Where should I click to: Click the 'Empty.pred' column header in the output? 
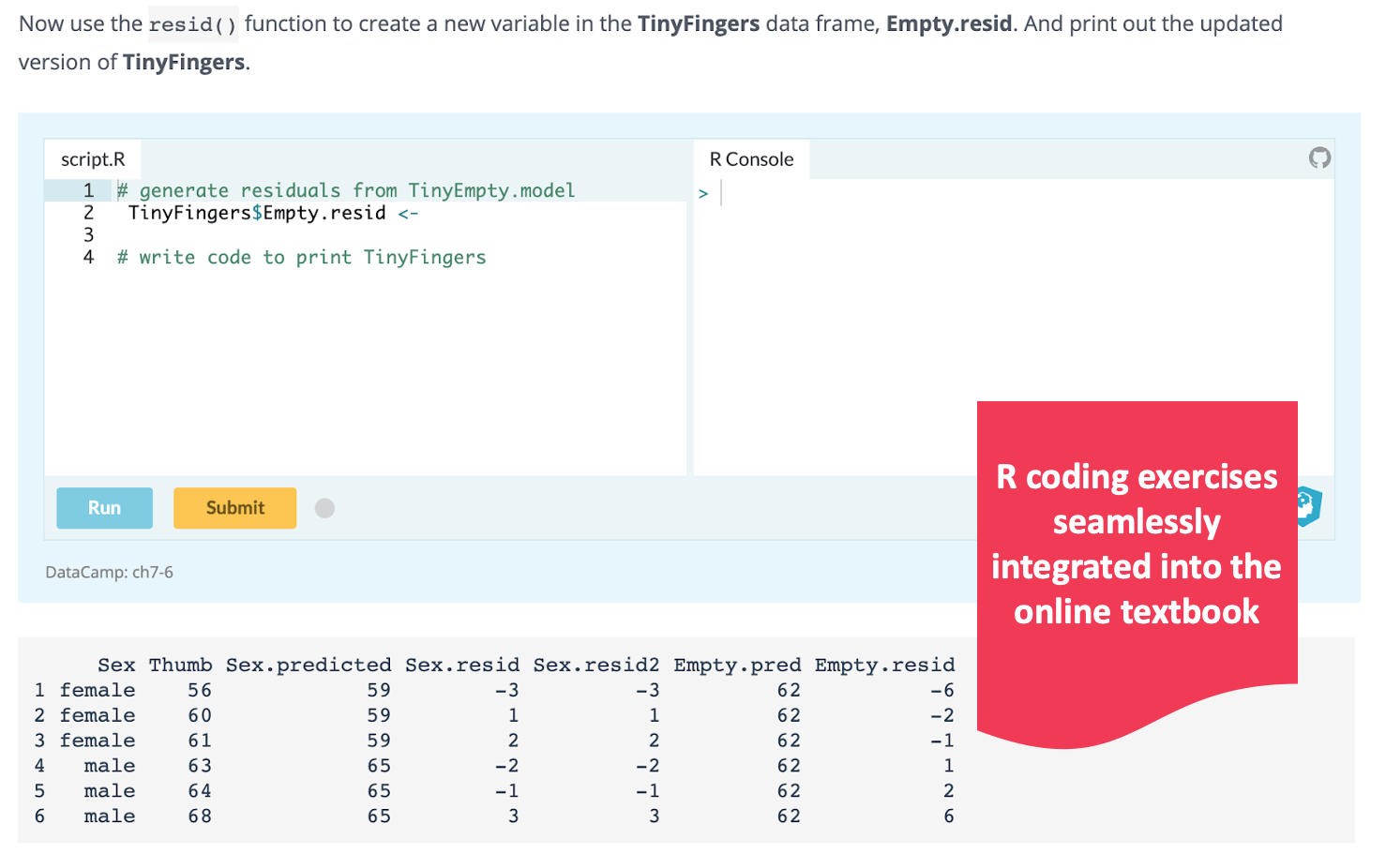pos(737,665)
